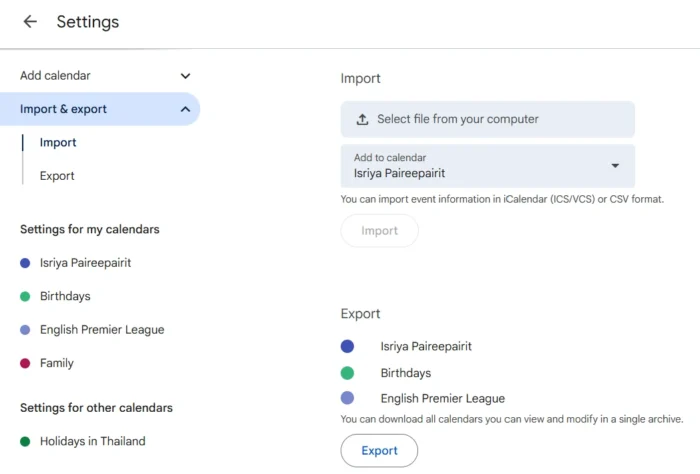This screenshot has width=700, height=474.
Task: Open English Premier League settings in sidebar
Action: (x=102, y=330)
